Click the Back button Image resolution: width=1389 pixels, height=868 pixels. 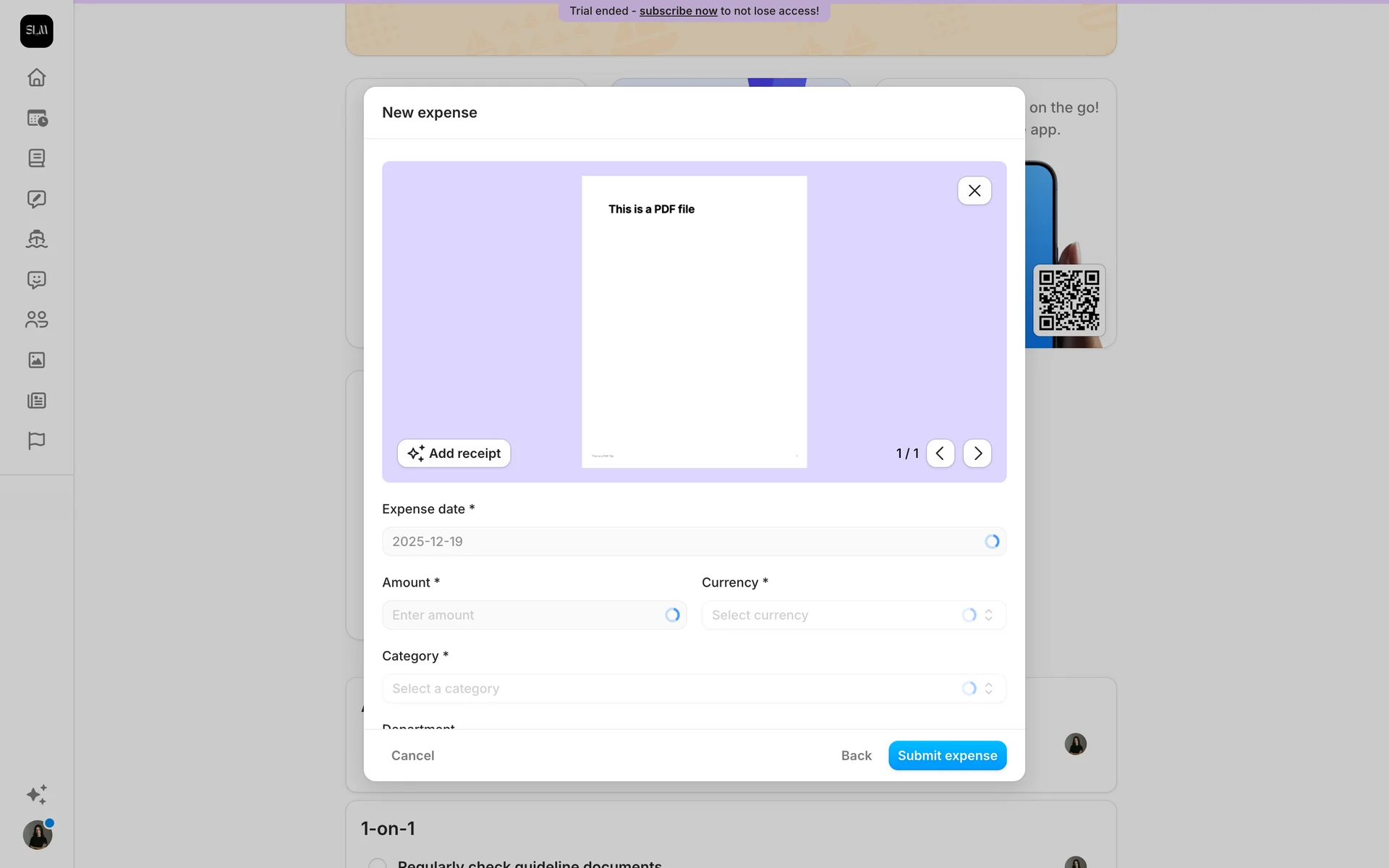click(x=856, y=756)
